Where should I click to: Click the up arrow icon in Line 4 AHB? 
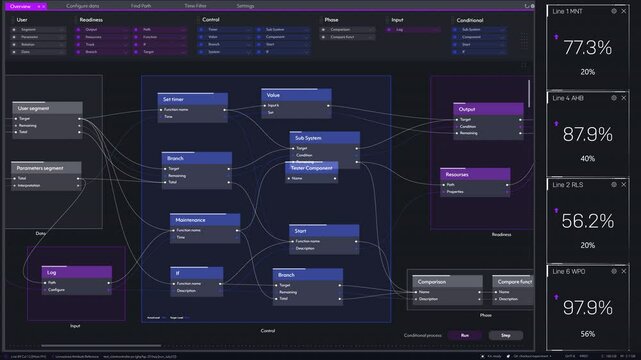(x=556, y=124)
